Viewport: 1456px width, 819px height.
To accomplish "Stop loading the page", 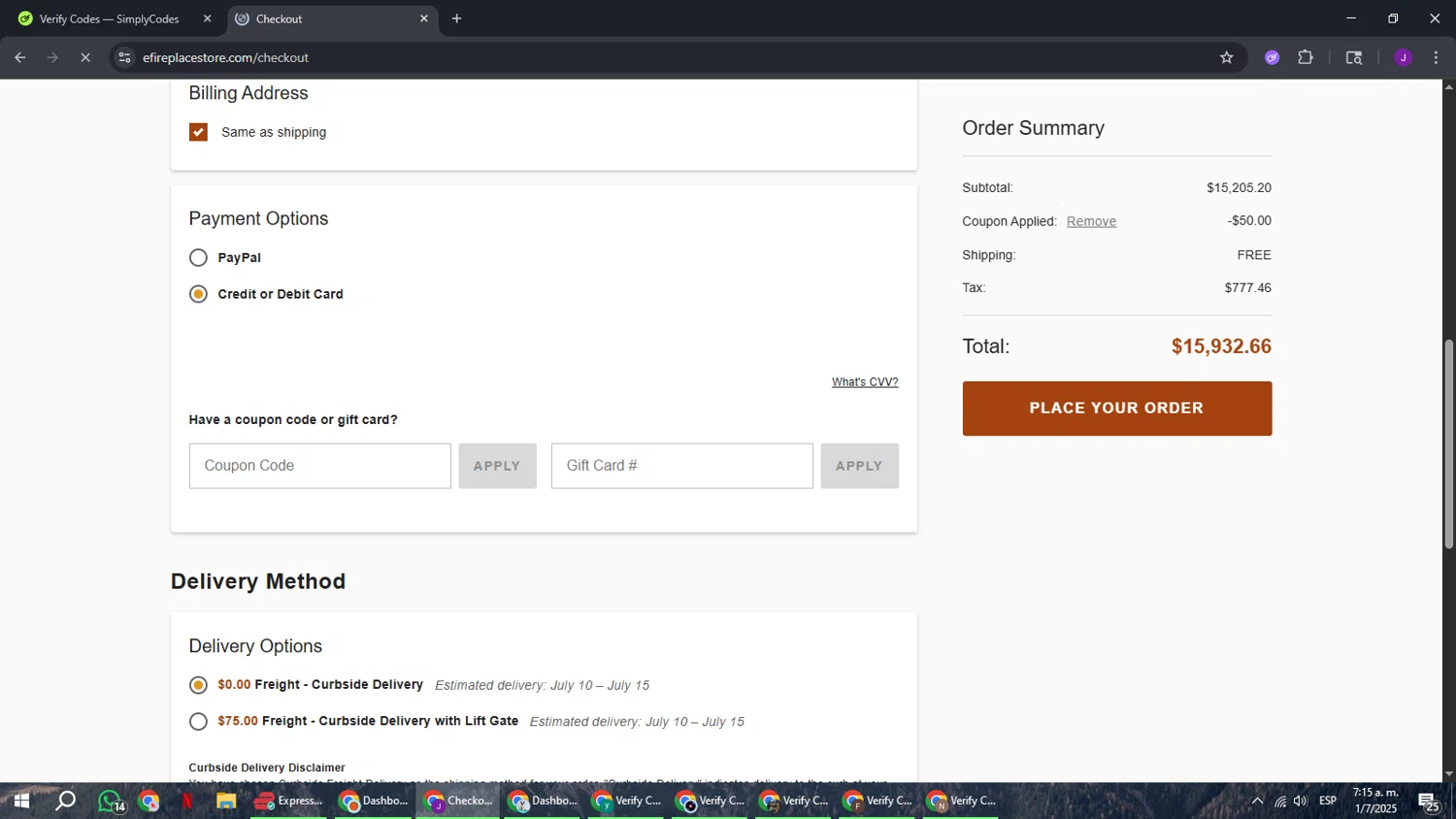I will [85, 57].
